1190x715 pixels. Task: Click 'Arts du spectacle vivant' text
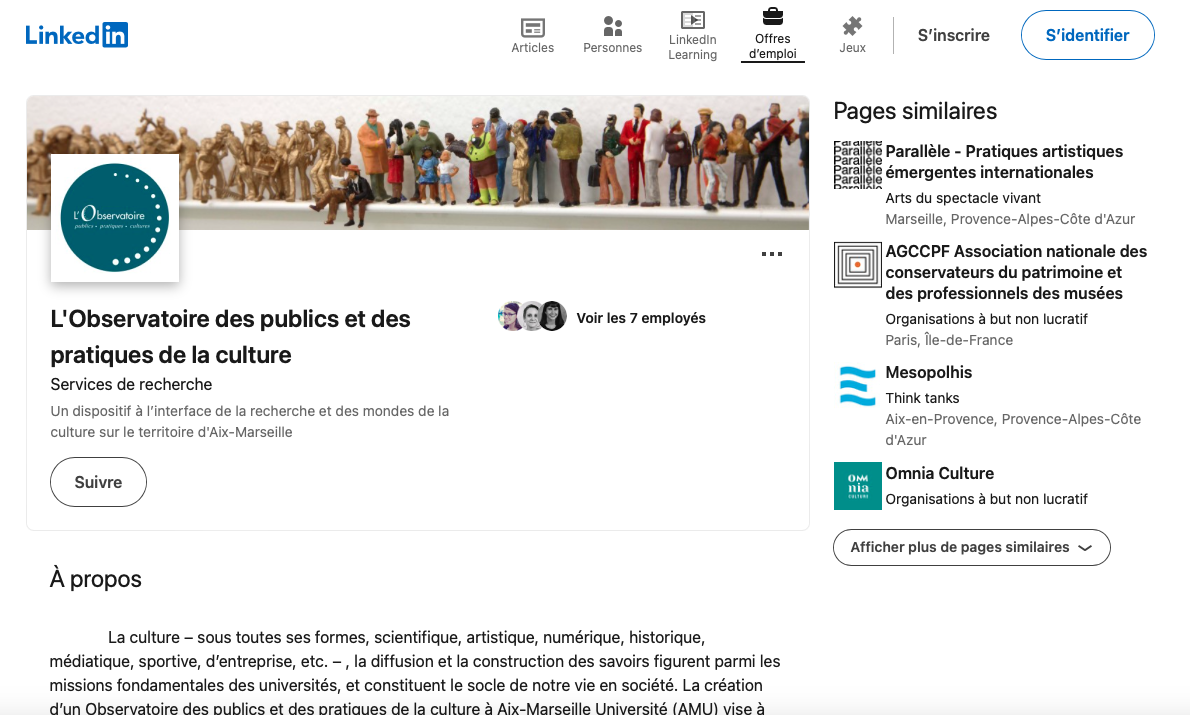[x=963, y=198]
